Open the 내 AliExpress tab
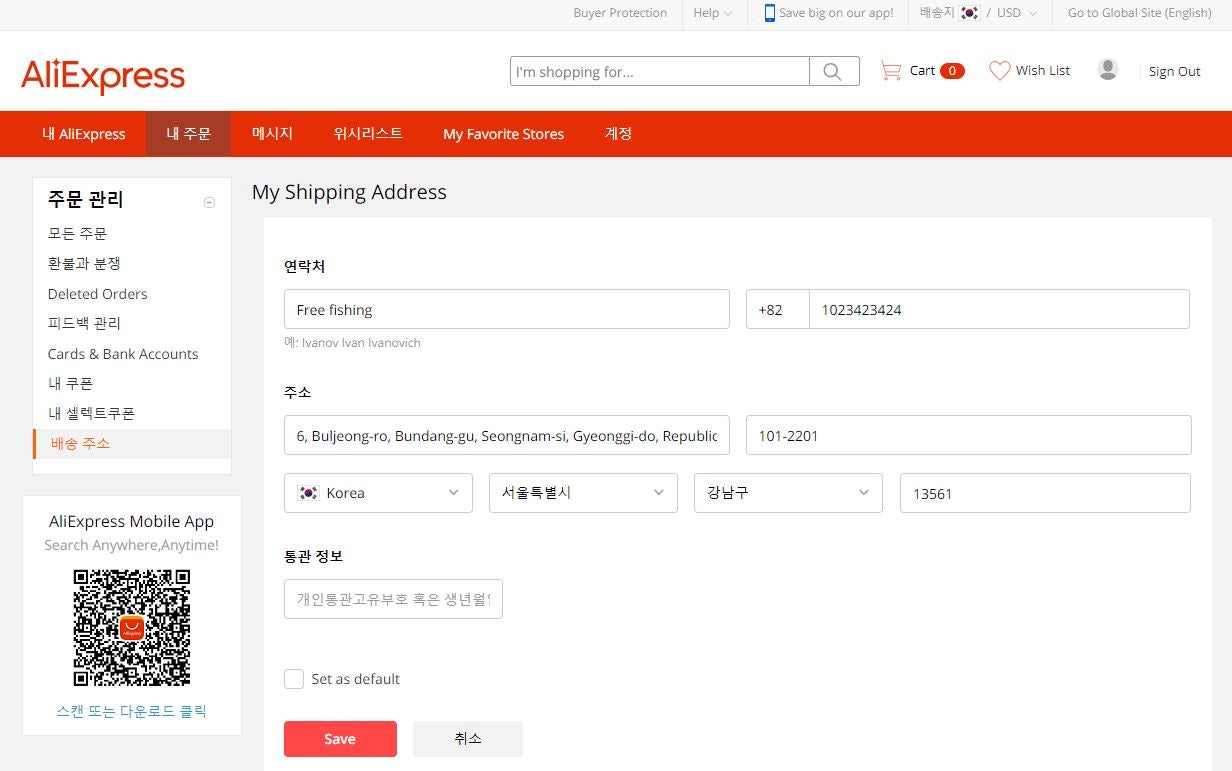 pyautogui.click(x=84, y=134)
